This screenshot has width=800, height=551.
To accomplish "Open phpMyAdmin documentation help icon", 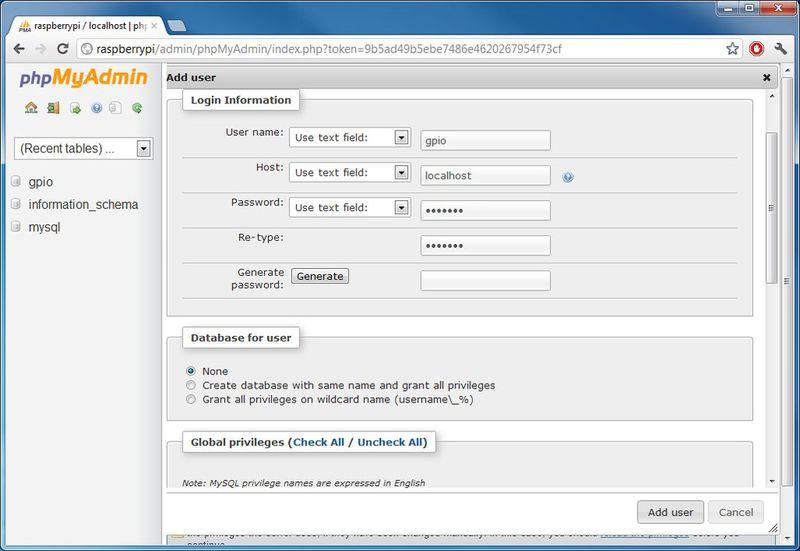I will click(96, 108).
